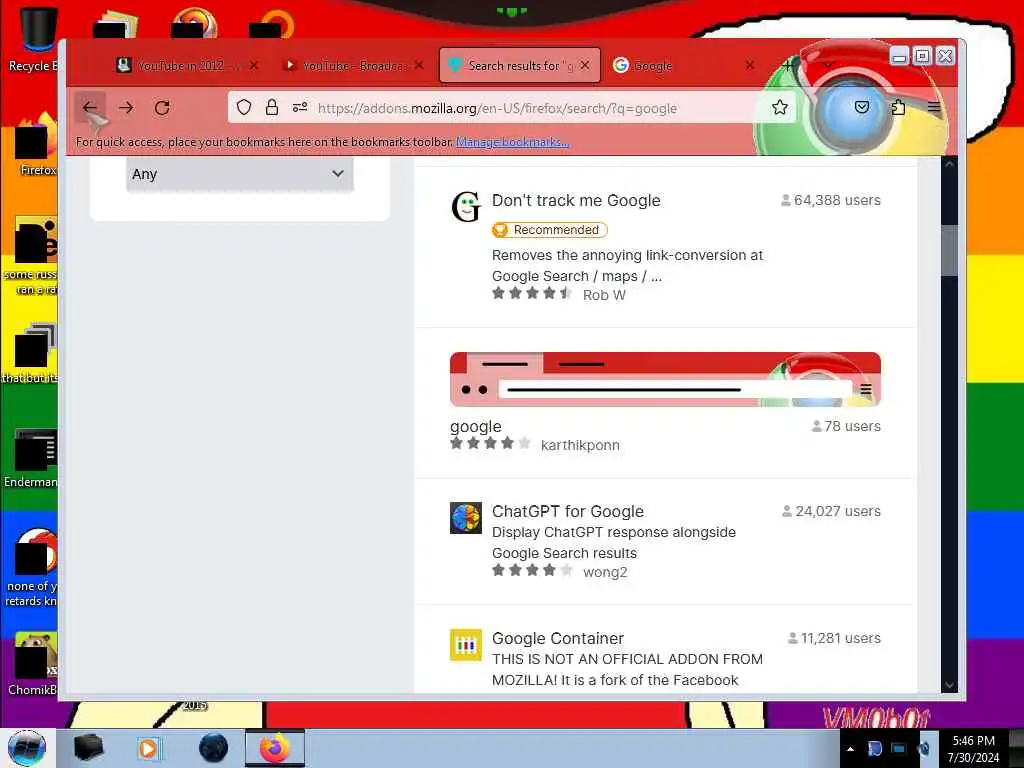Click the Google Container yellow icon
1024x768 pixels.
pyautogui.click(x=466, y=645)
